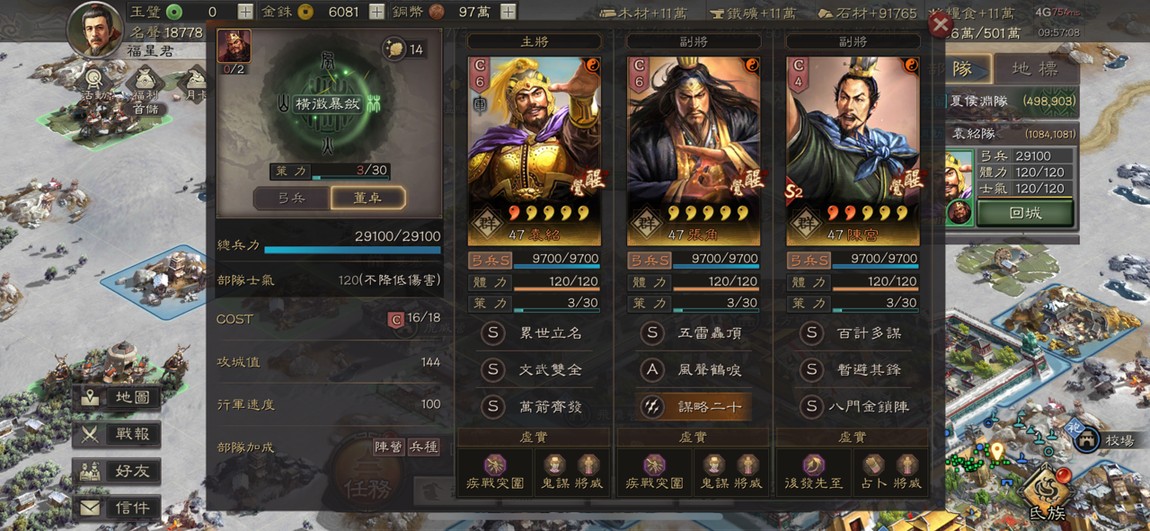
Task: Click the 回城 return to city button
Action: click(1025, 213)
